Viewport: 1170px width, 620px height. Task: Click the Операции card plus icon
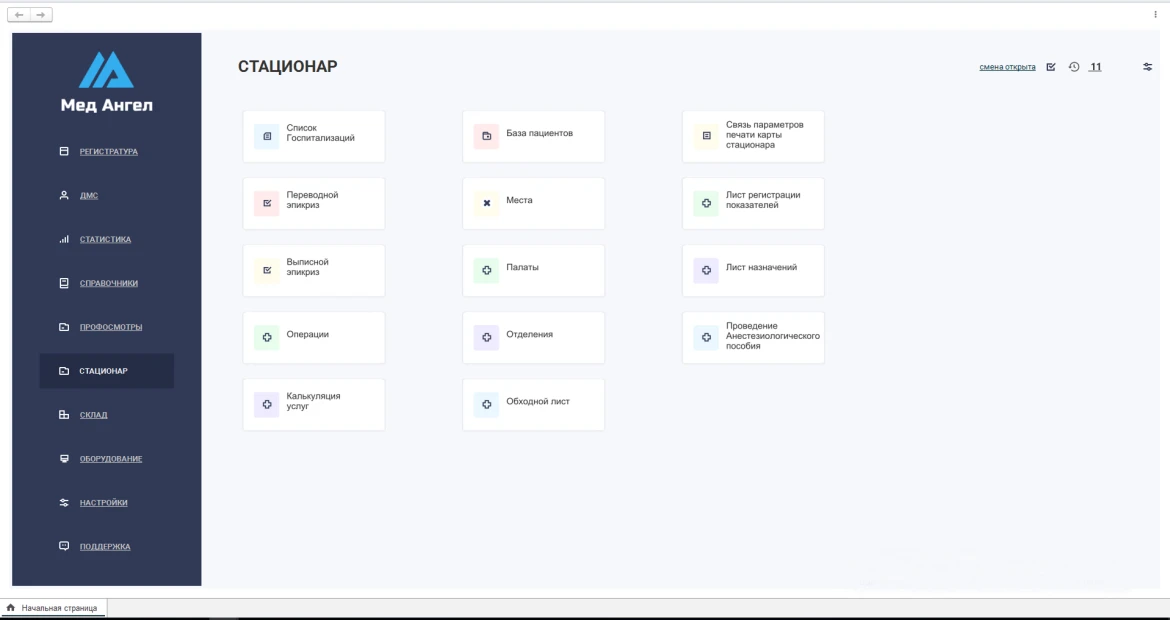tap(266, 338)
